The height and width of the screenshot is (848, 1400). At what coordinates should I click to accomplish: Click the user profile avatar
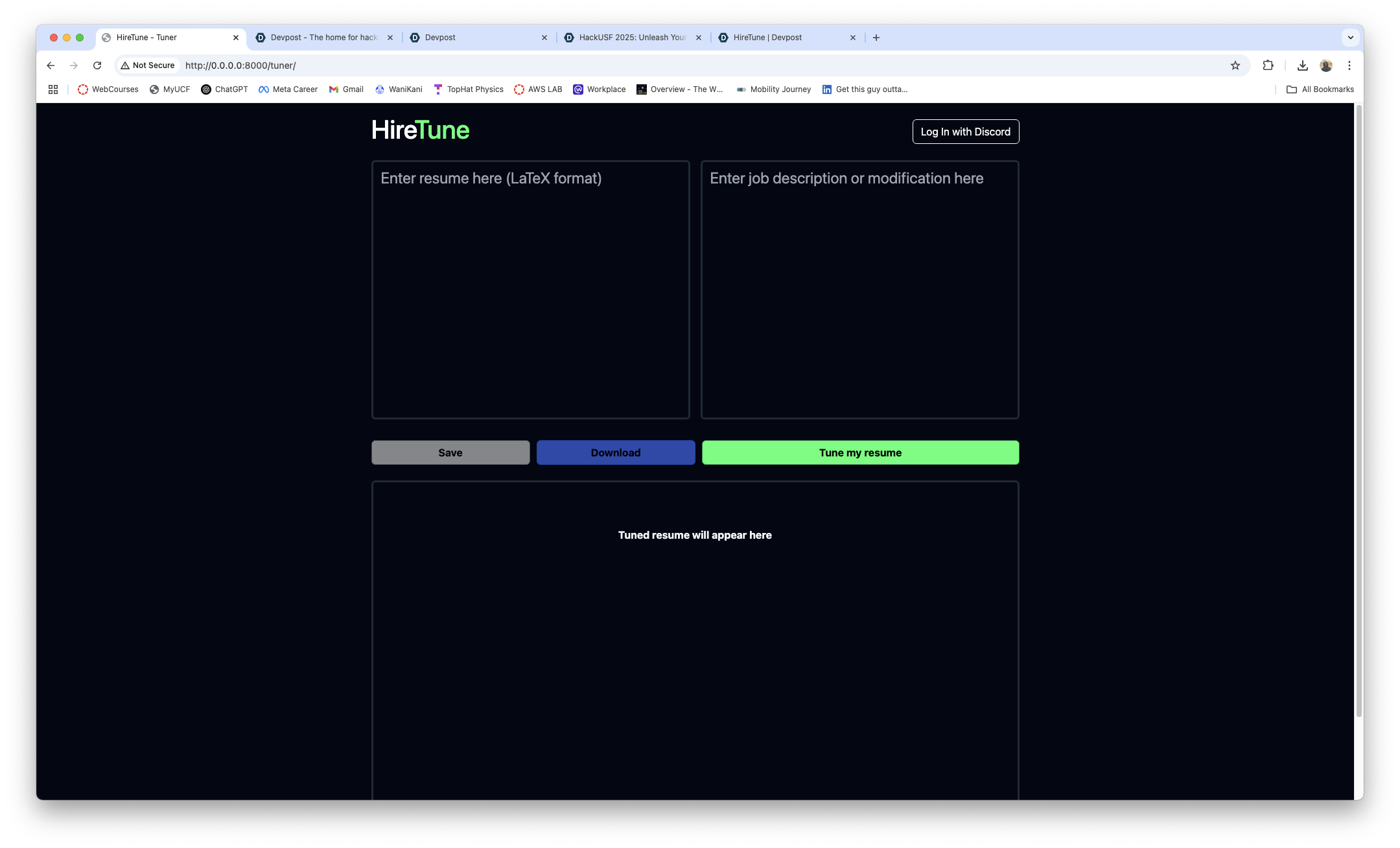(x=1326, y=65)
